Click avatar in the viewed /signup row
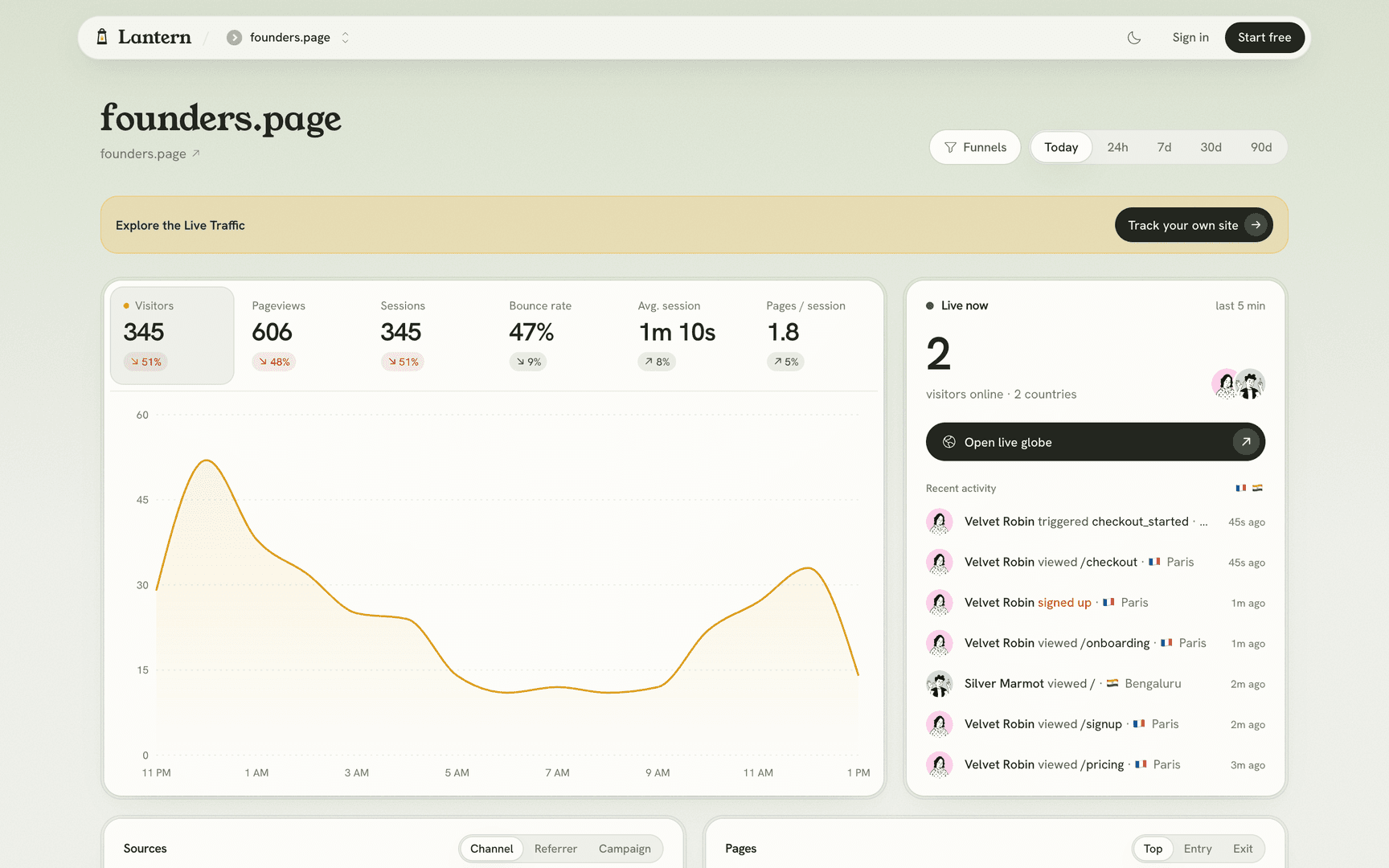 (940, 724)
